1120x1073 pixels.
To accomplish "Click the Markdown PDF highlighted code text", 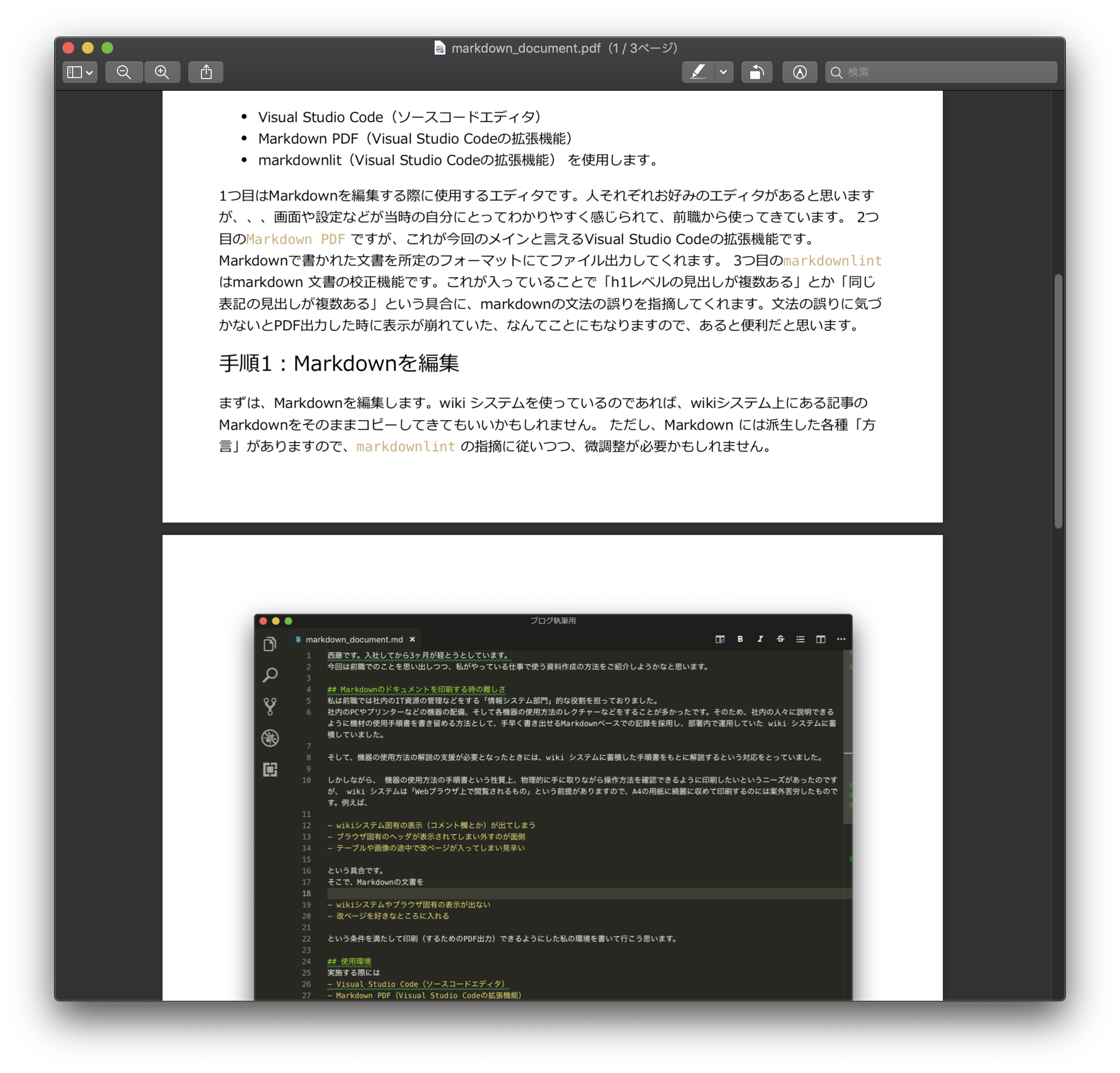I will (x=296, y=239).
